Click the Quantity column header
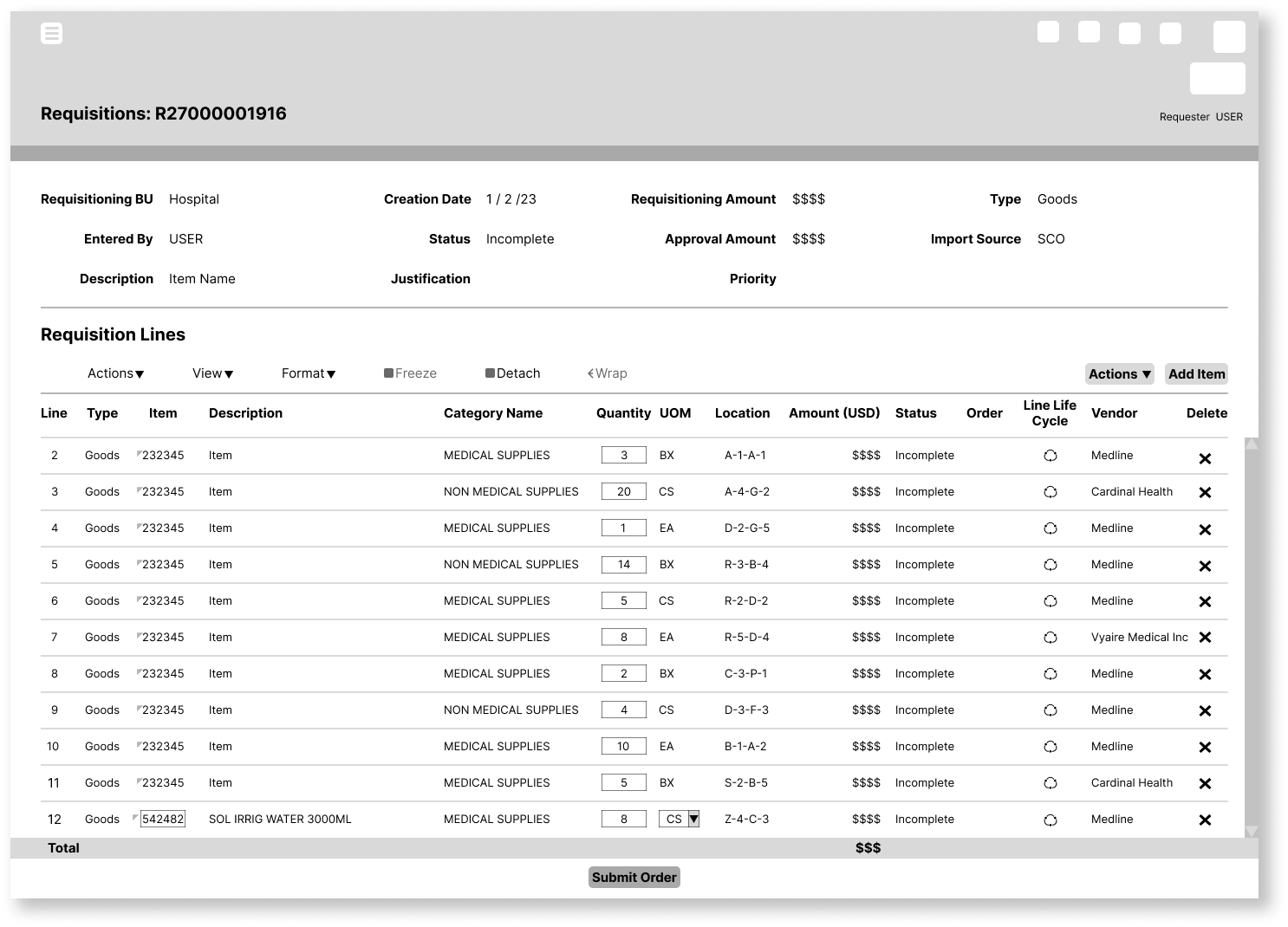Viewport: 1288px width, 927px height. (623, 413)
